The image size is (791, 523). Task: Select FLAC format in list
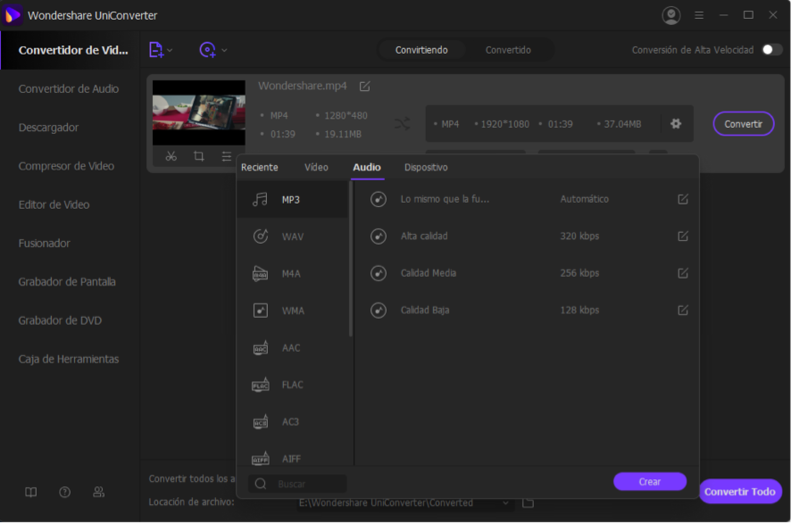pos(293,385)
